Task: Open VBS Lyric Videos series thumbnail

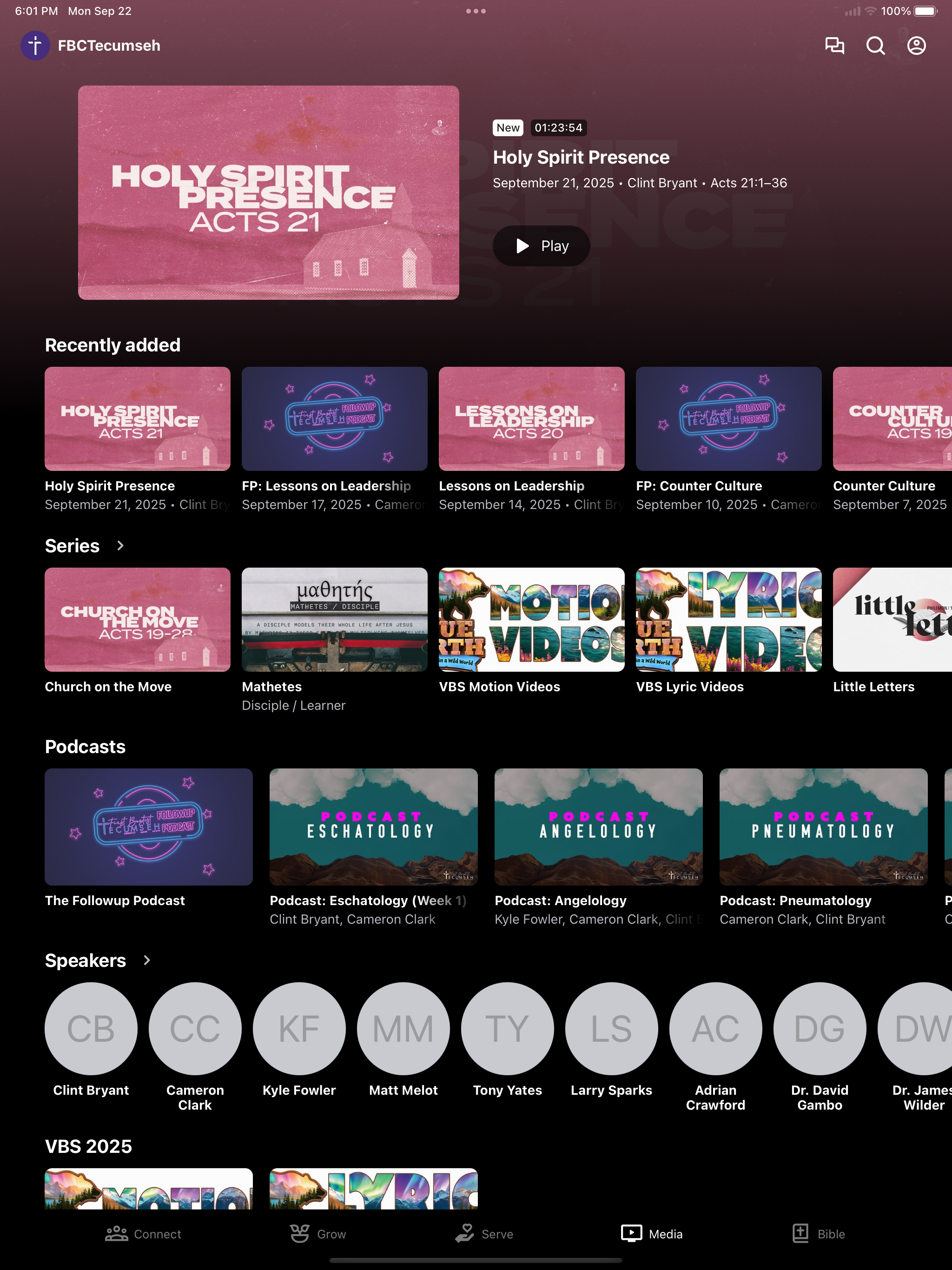Action: [728, 620]
